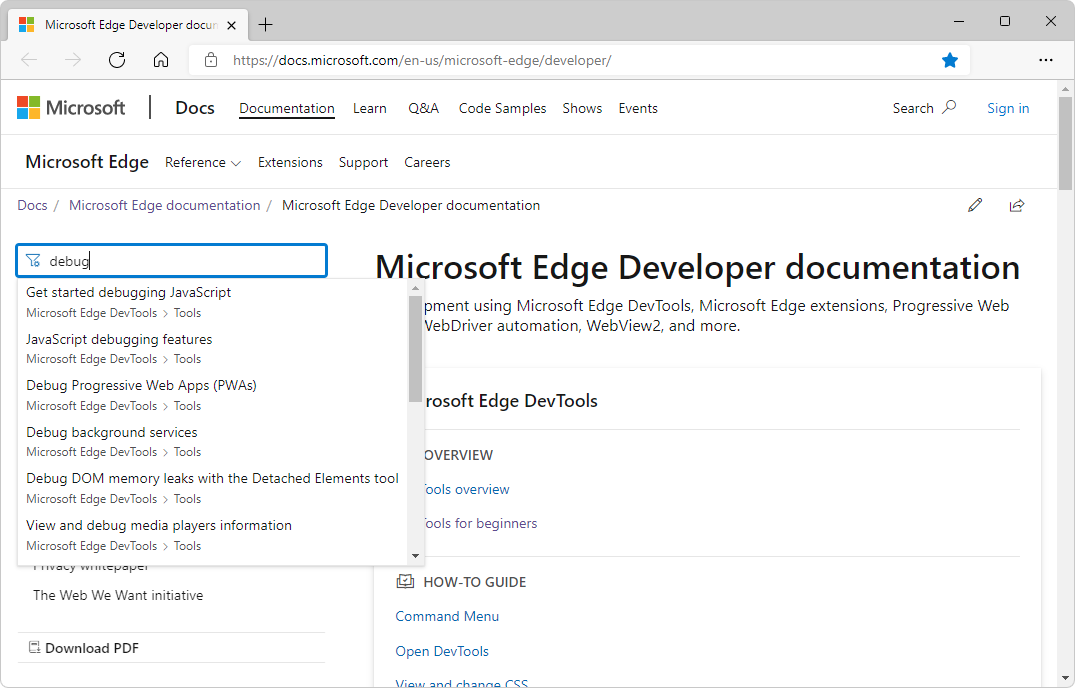Click the pencil Edit page icon
The image size is (1075, 688).
tap(975, 205)
